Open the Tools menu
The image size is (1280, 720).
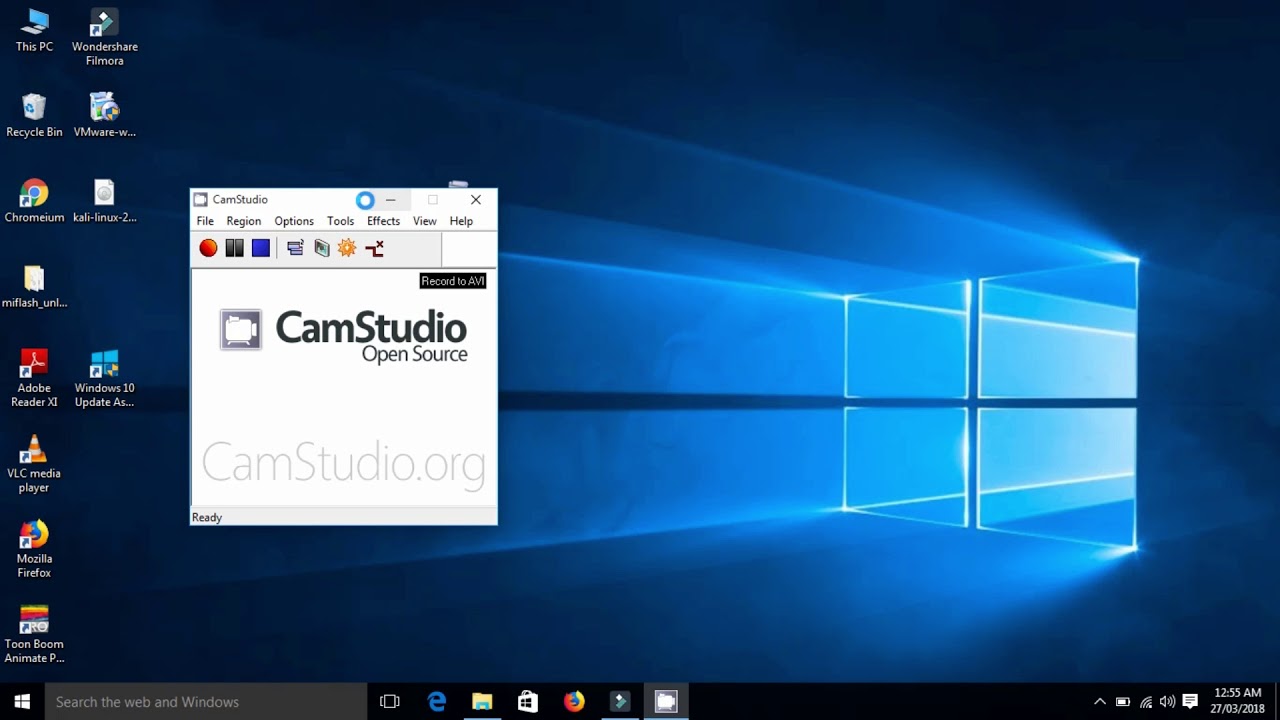[340, 221]
